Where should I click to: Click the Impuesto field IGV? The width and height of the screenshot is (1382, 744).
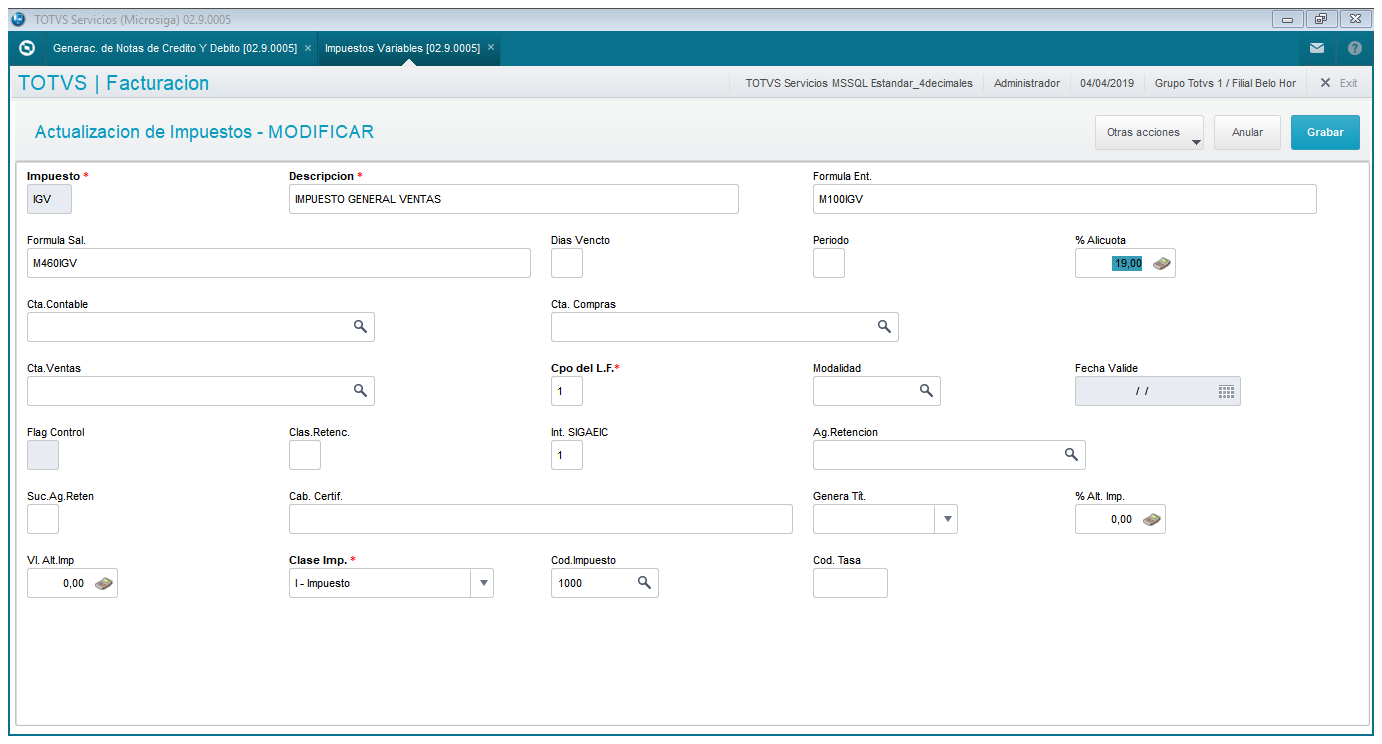tap(49, 199)
